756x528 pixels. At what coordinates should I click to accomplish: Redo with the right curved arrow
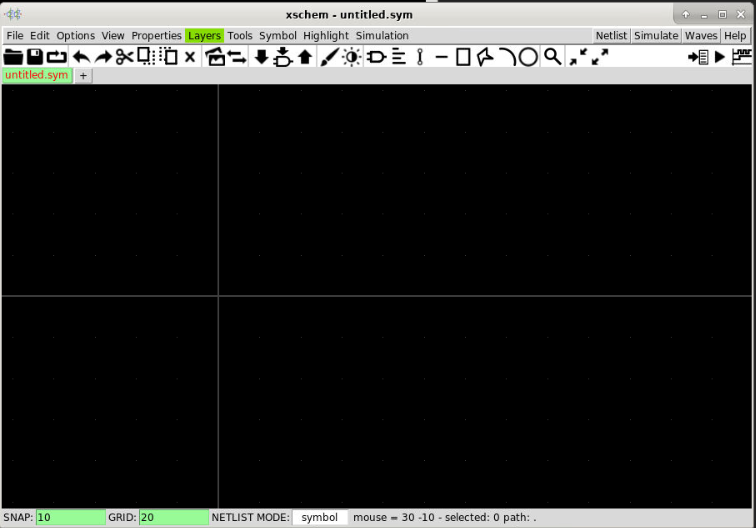pyautogui.click(x=103, y=57)
